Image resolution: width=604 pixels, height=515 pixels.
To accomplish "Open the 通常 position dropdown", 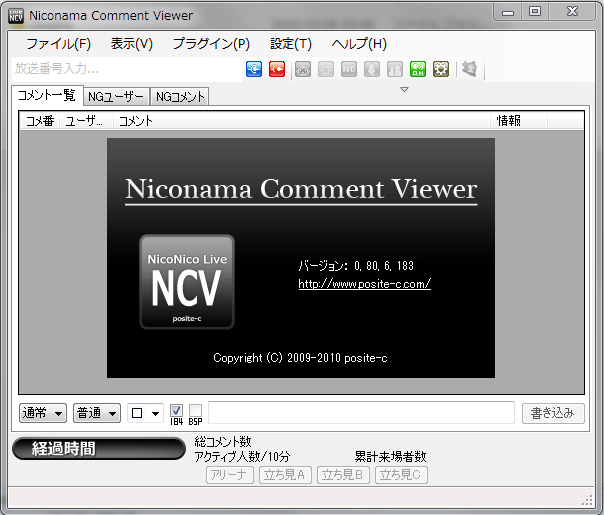I will (x=43, y=413).
